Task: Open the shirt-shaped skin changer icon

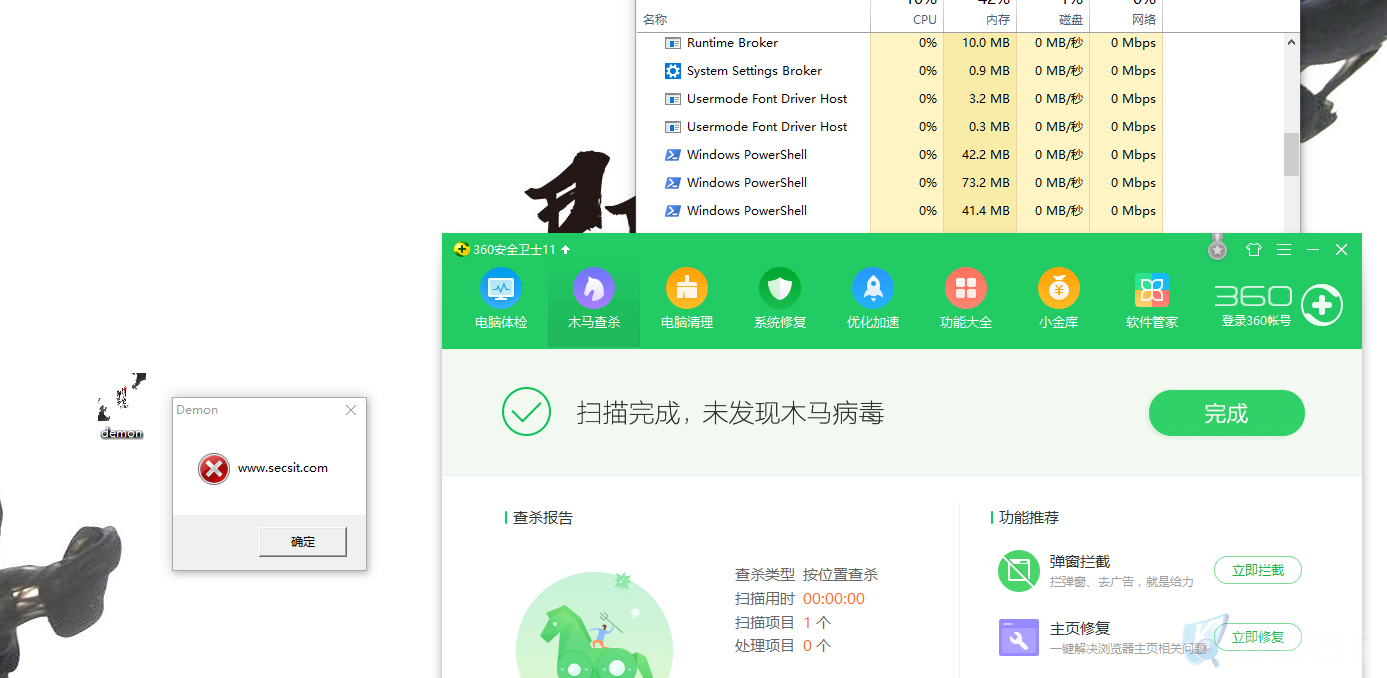Action: [1254, 249]
